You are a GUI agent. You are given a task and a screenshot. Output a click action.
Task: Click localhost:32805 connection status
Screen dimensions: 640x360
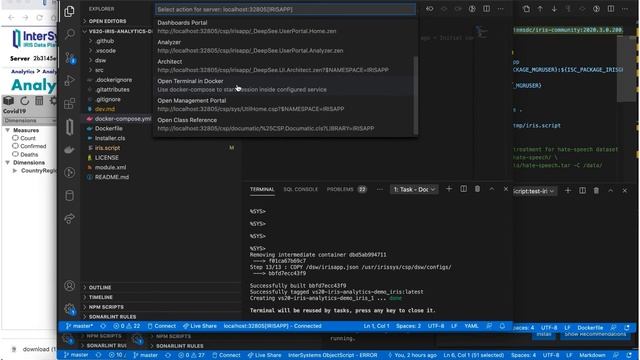tap(273, 326)
